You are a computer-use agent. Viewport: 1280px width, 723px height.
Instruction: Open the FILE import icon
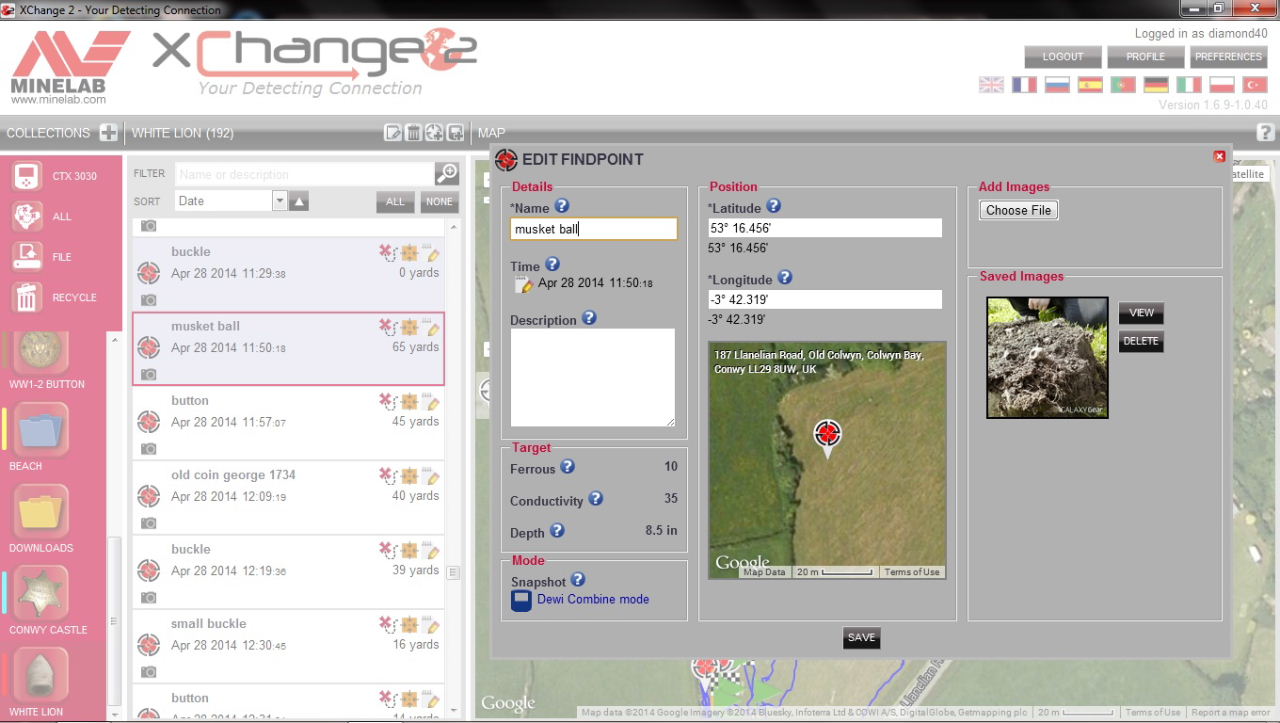(27, 257)
